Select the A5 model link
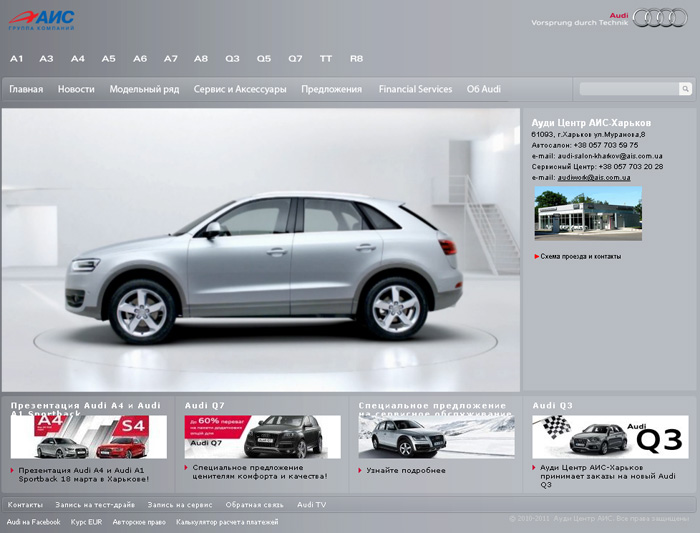 [108, 58]
